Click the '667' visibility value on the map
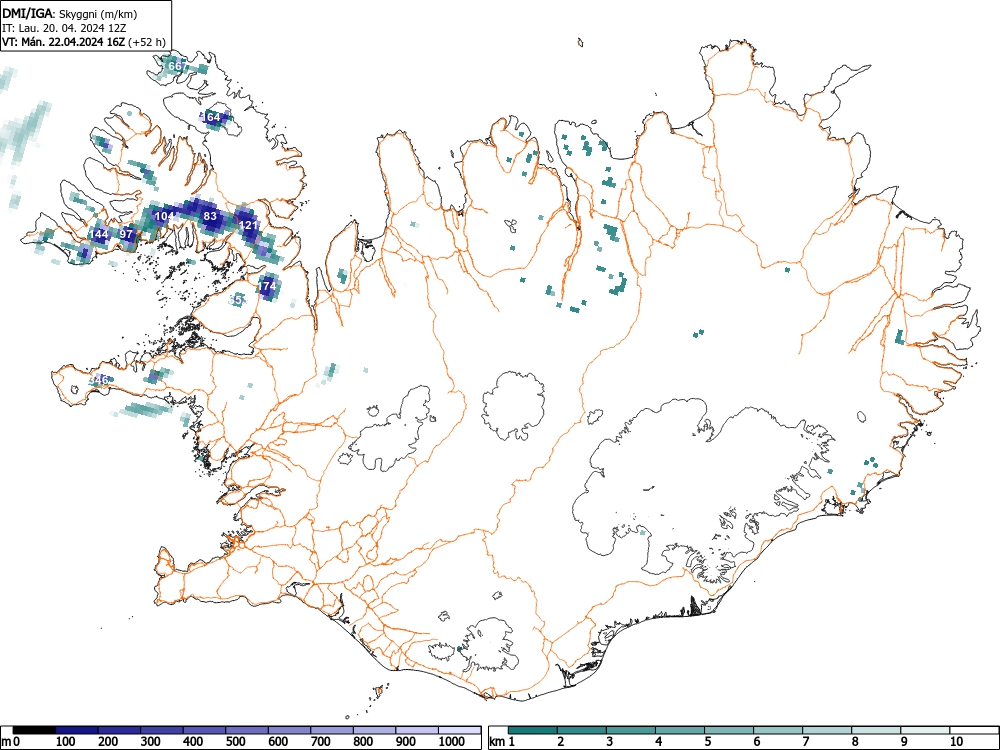 click(x=179, y=66)
